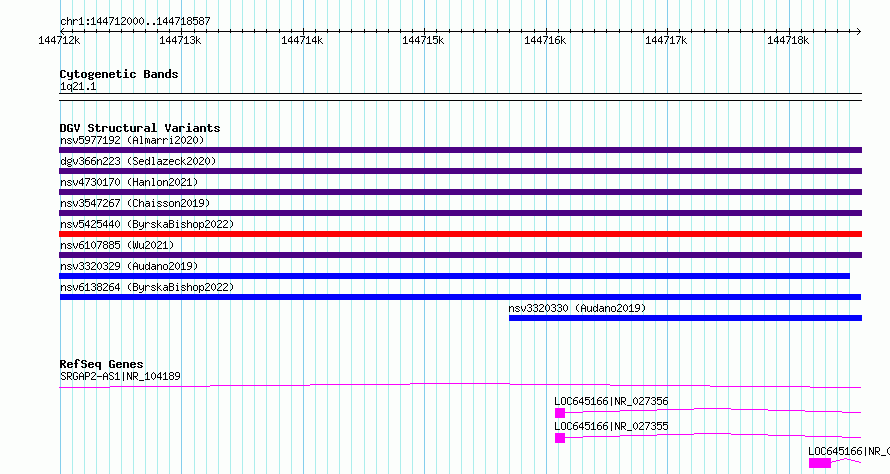The width and height of the screenshot is (890, 474).
Task: Click the SRGAP2-AS1|NR_104189 gene label
Action: point(120,376)
